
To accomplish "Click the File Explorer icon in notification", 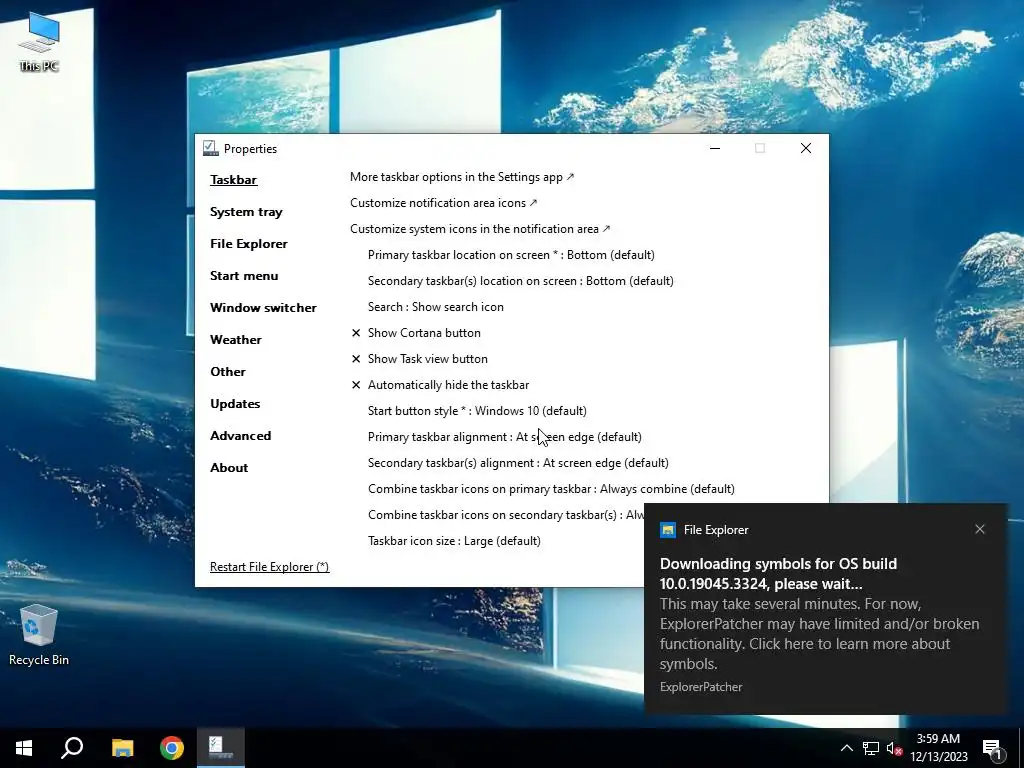I will (667, 530).
